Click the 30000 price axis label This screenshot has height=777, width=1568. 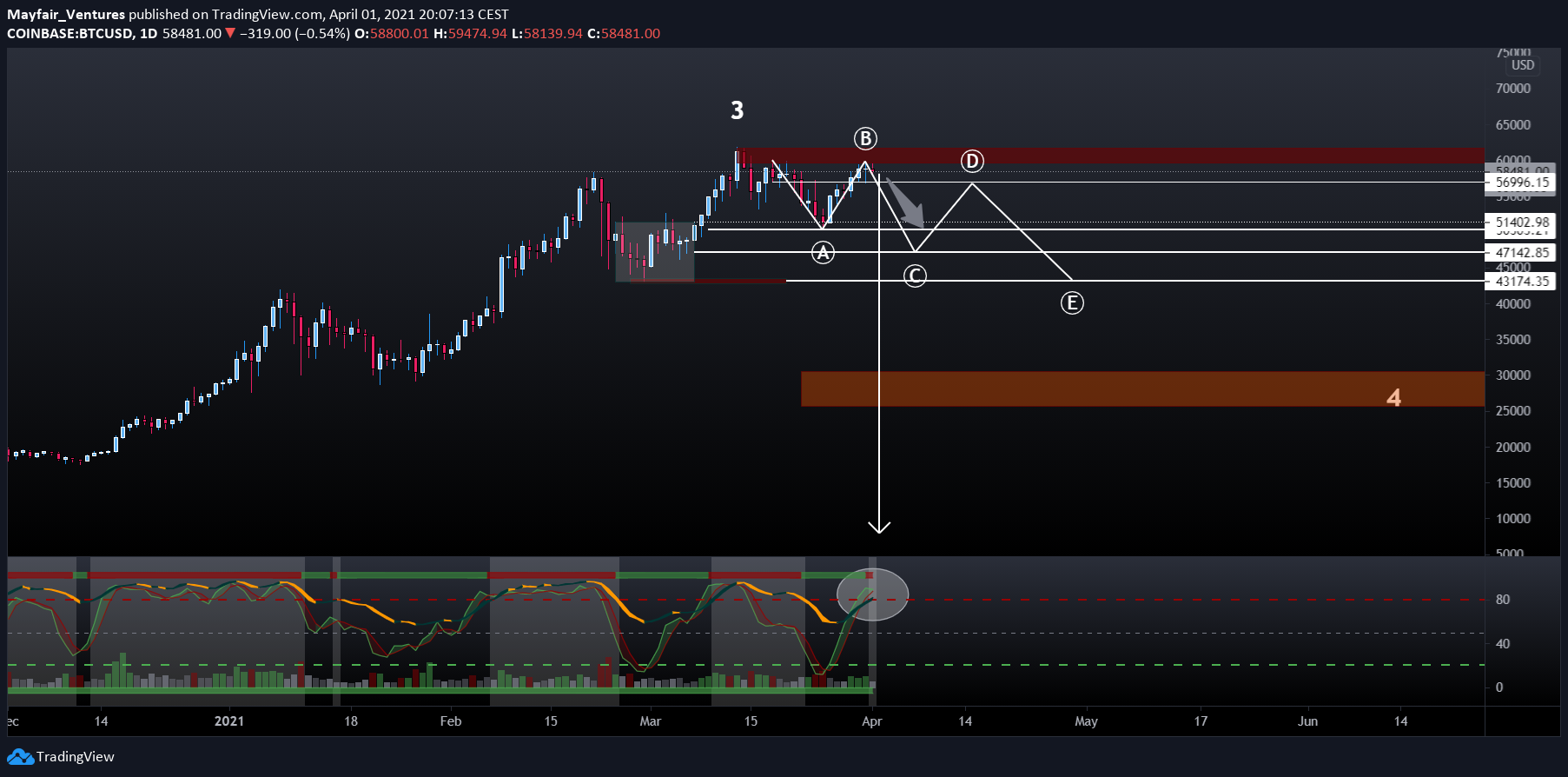[1513, 375]
